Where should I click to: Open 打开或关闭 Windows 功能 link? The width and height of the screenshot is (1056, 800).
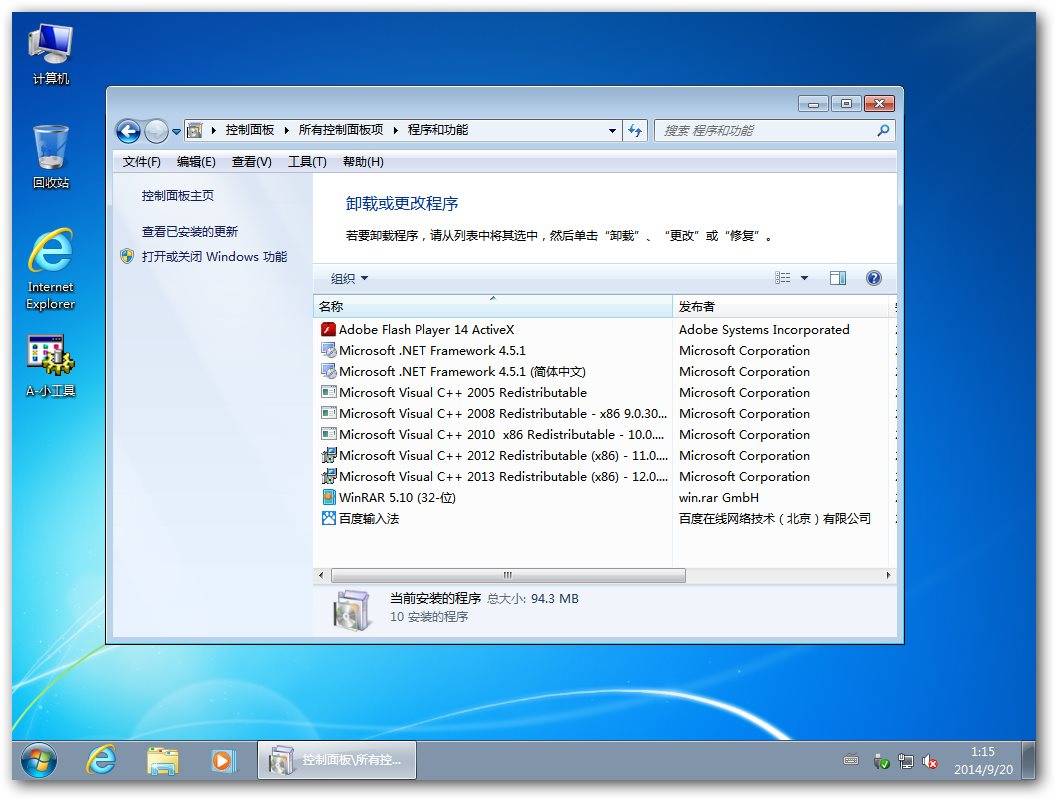pyautogui.click(x=214, y=257)
